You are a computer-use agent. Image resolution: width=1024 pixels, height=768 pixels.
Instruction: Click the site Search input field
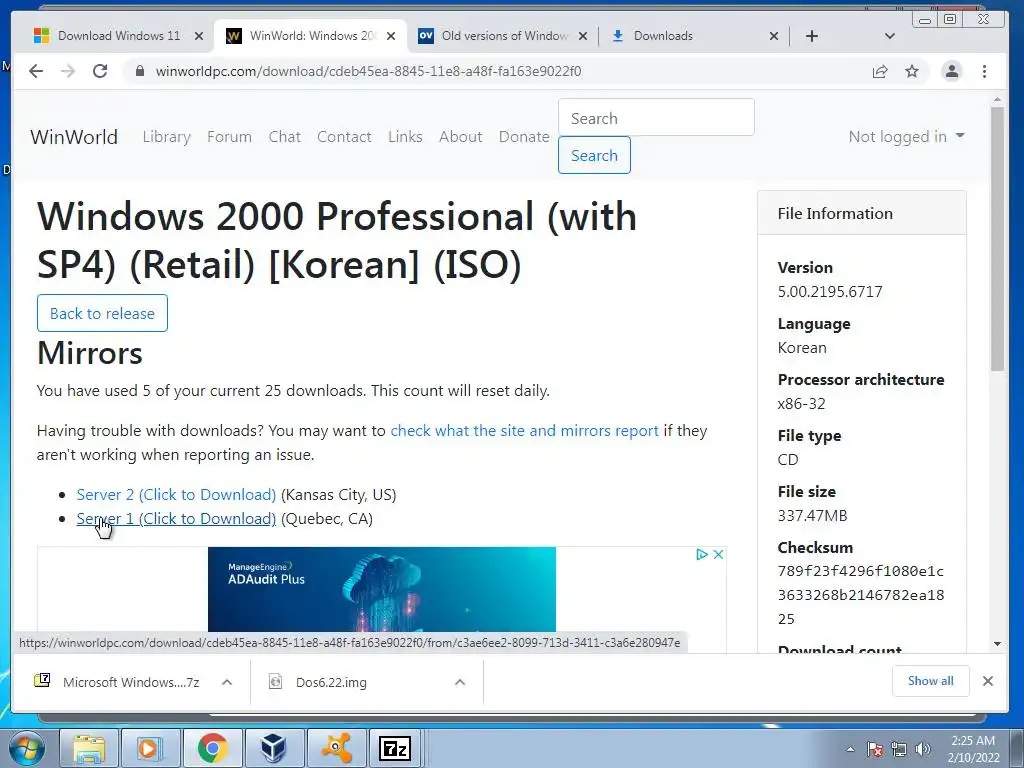(656, 118)
